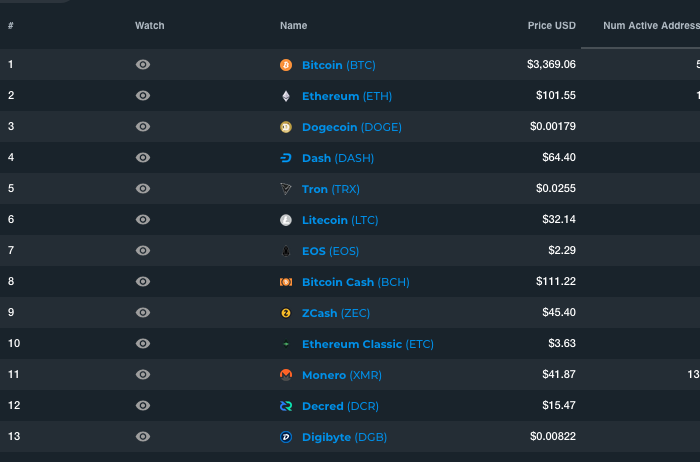Click the Digibyte blue logo
The height and width of the screenshot is (462, 700).
pos(286,437)
